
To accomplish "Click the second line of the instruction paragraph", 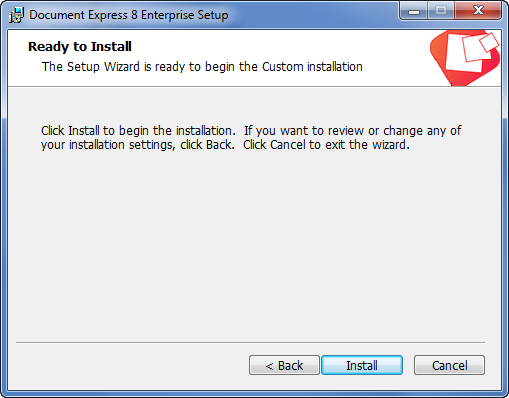I will [x=225, y=145].
